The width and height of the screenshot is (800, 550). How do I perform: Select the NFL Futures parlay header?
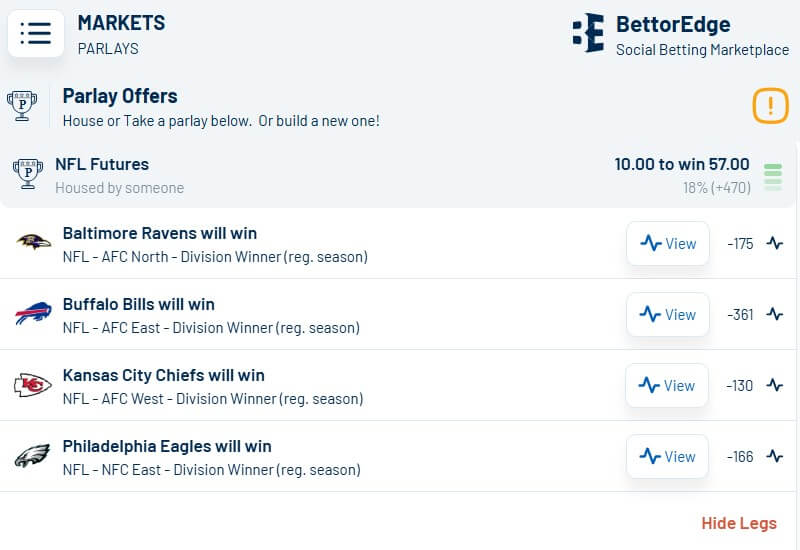pyautogui.click(x=102, y=165)
